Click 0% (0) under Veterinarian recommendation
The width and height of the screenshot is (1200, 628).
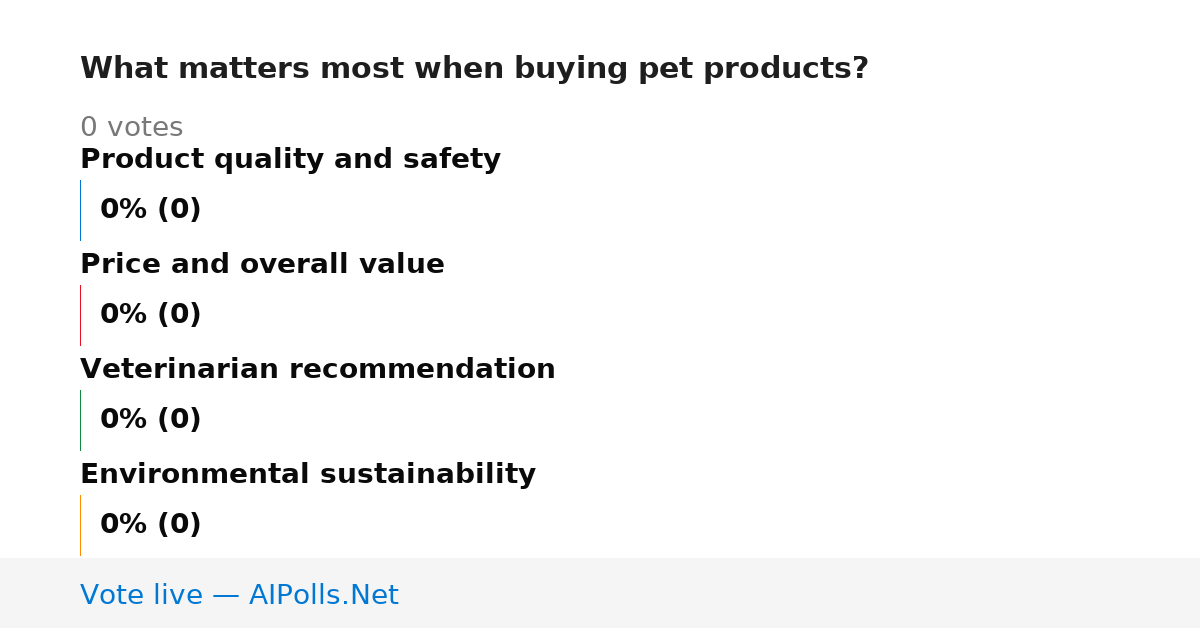tap(150, 420)
